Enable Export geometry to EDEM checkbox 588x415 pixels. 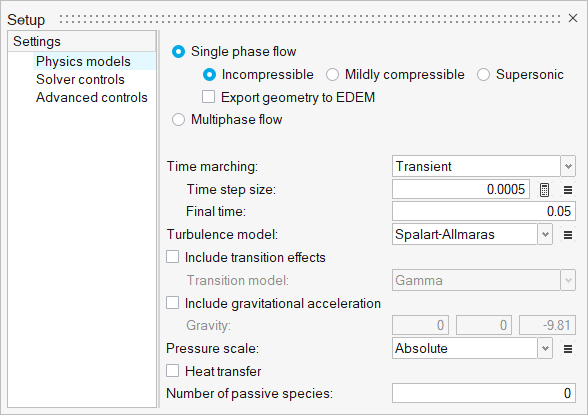208,97
